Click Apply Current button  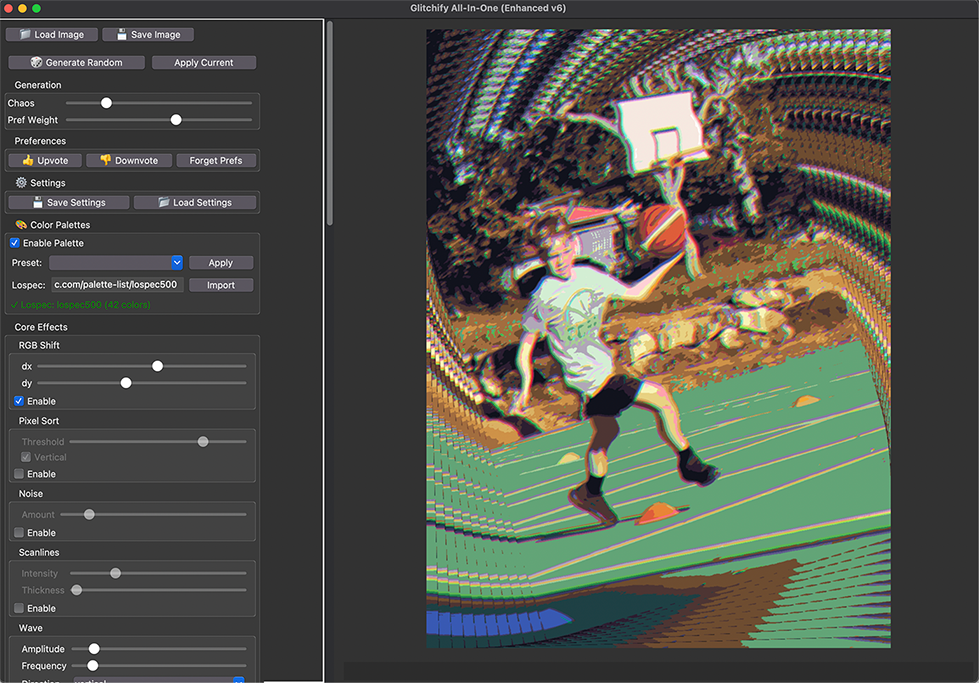pos(204,62)
